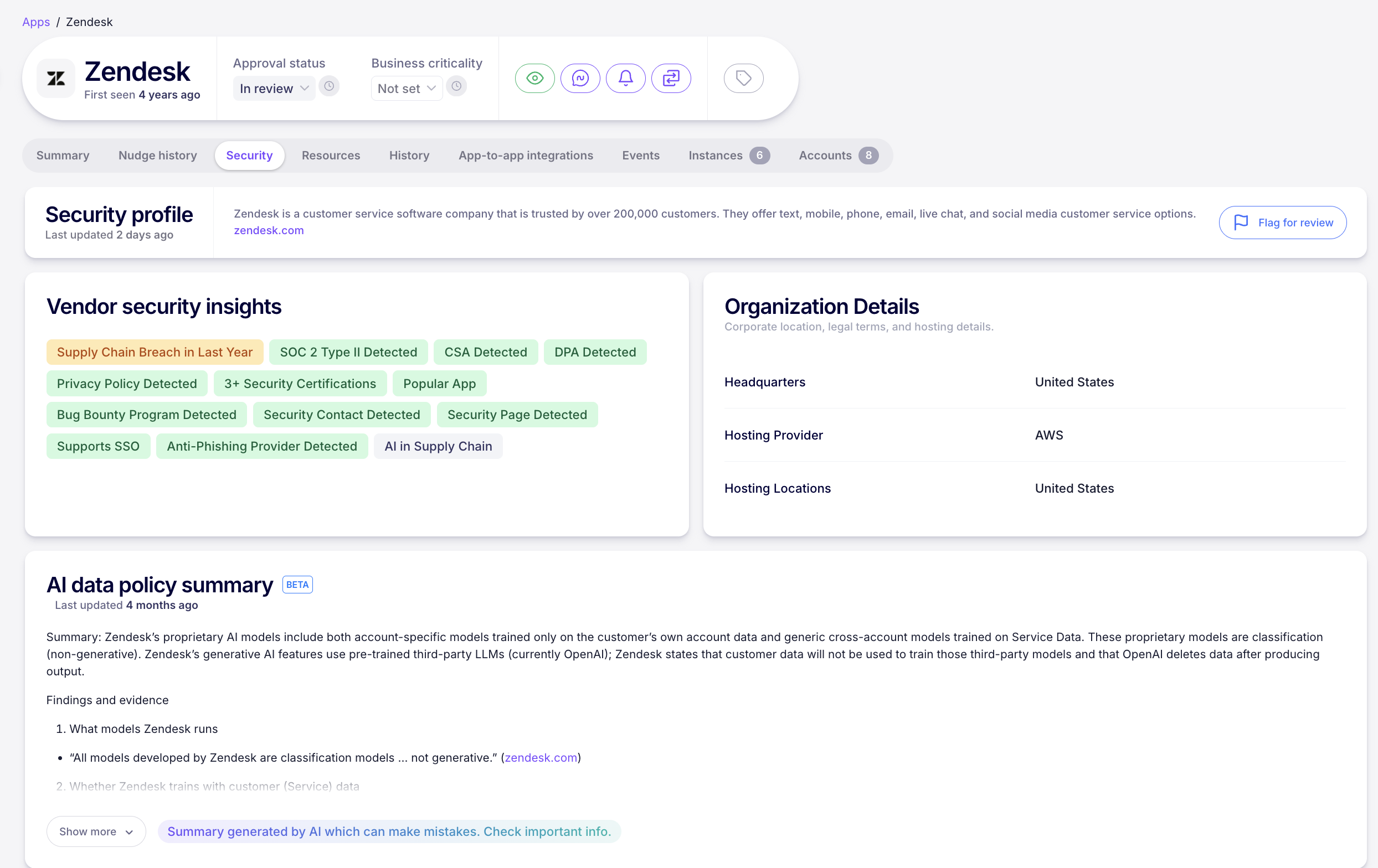Click the business criticality clock icon
Screen dimensions: 1378x868
click(456, 86)
